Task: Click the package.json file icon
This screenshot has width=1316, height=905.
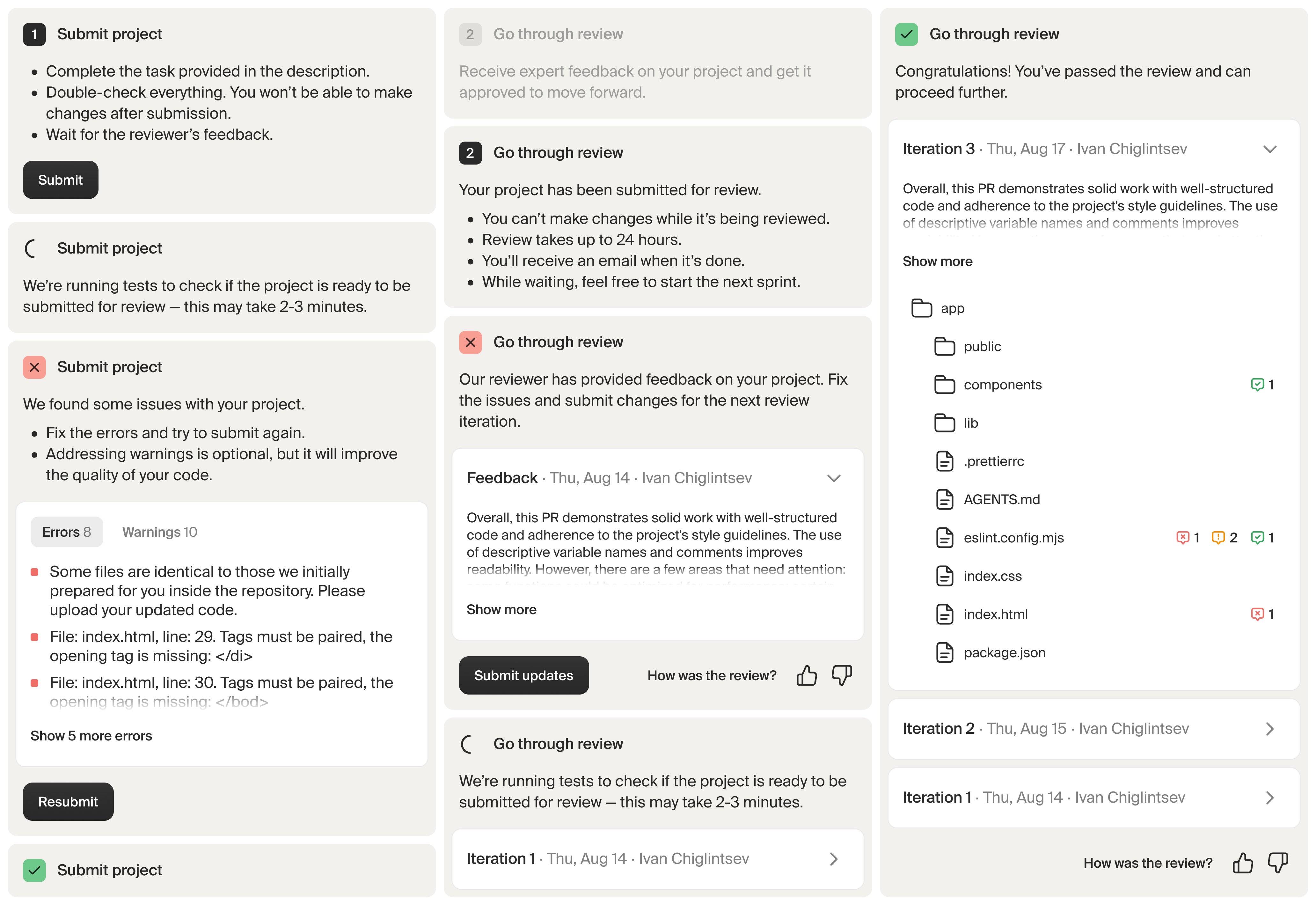Action: 944,653
